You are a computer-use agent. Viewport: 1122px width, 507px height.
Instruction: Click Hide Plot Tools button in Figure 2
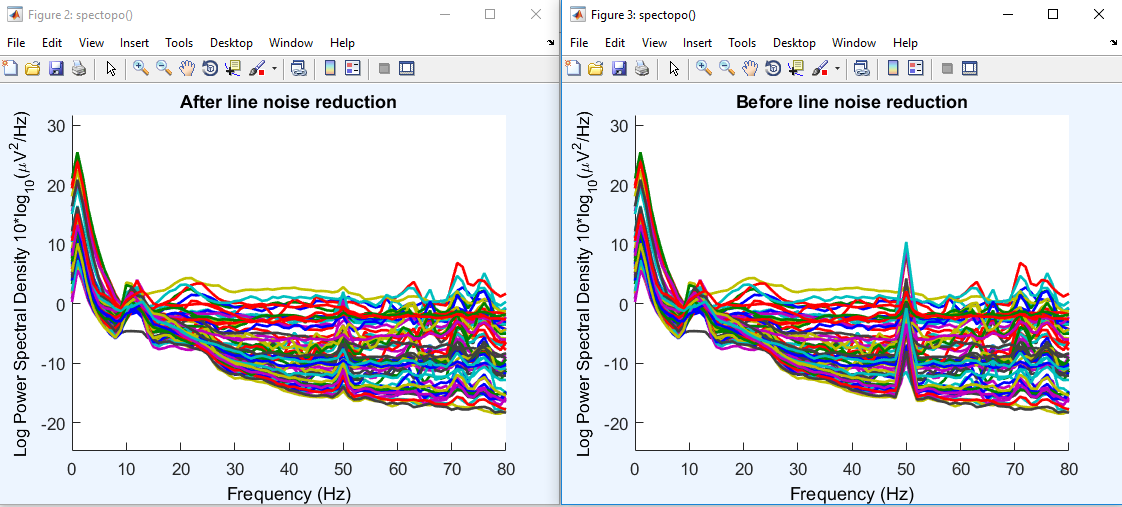click(x=384, y=68)
